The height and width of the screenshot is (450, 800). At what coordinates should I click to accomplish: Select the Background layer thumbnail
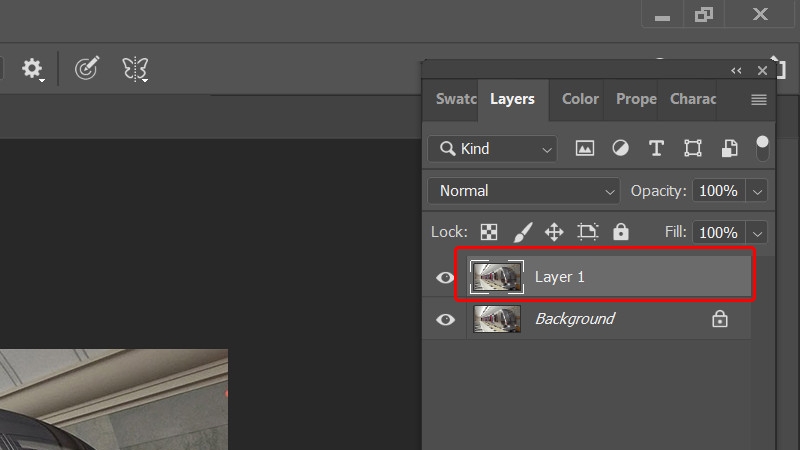click(x=497, y=319)
